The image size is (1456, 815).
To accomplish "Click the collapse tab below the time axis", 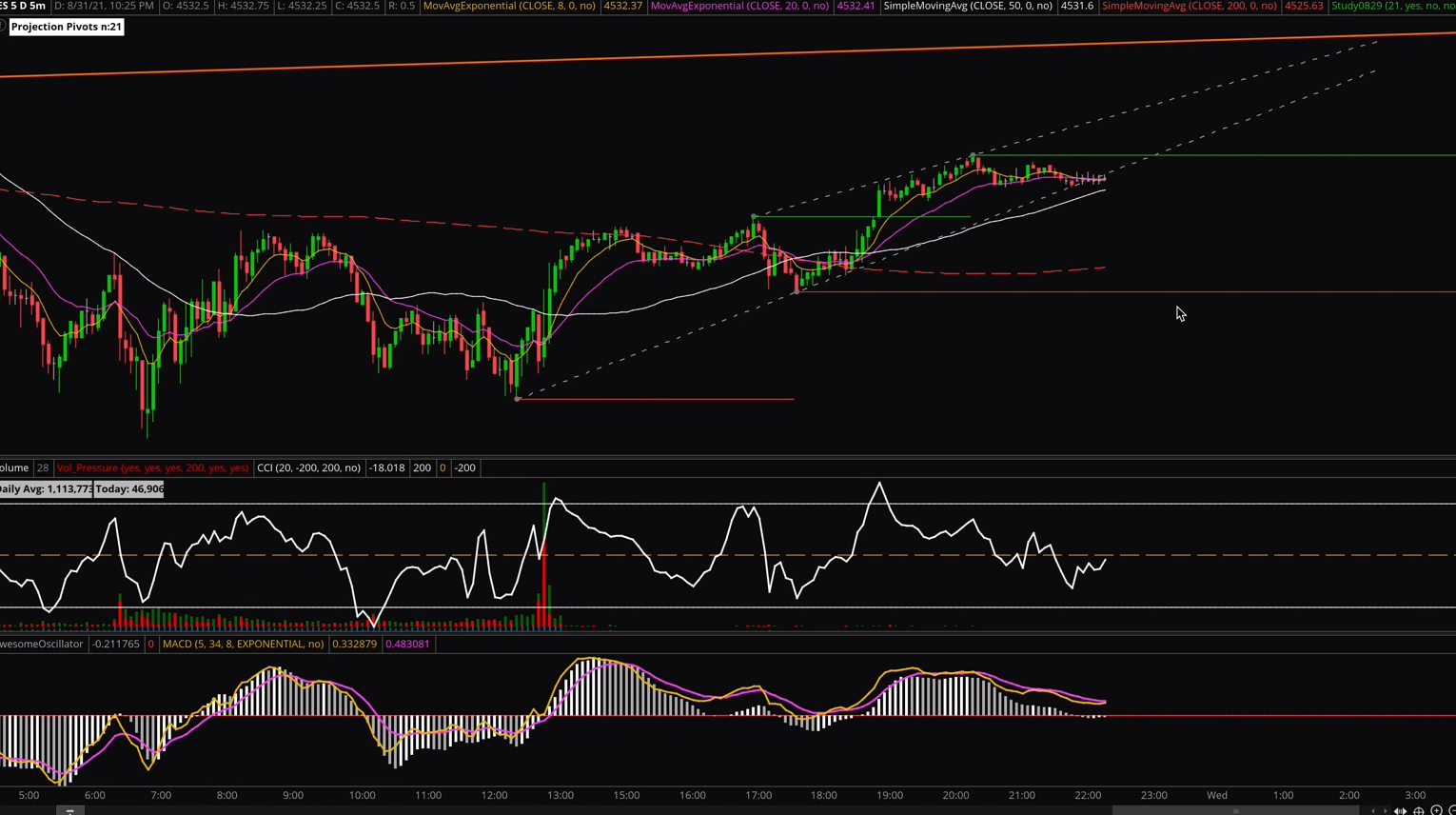I will point(69,811).
